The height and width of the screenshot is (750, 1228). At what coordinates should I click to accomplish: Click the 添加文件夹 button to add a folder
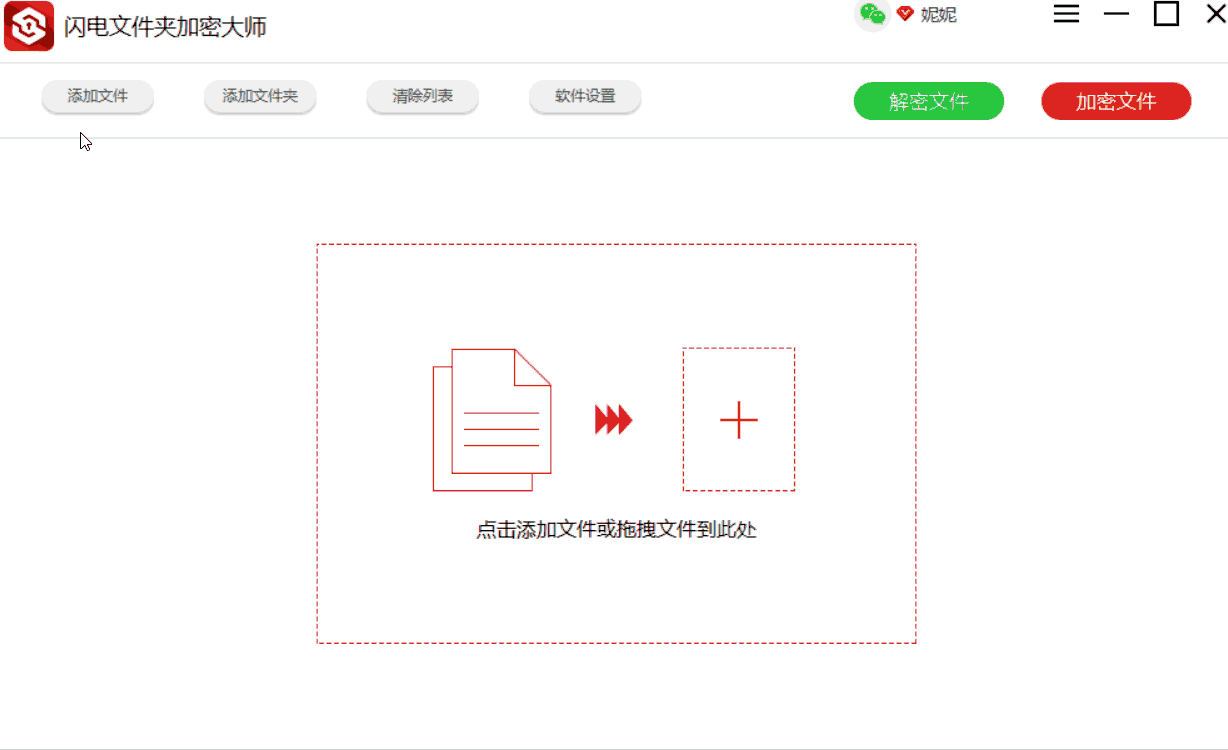click(x=259, y=97)
